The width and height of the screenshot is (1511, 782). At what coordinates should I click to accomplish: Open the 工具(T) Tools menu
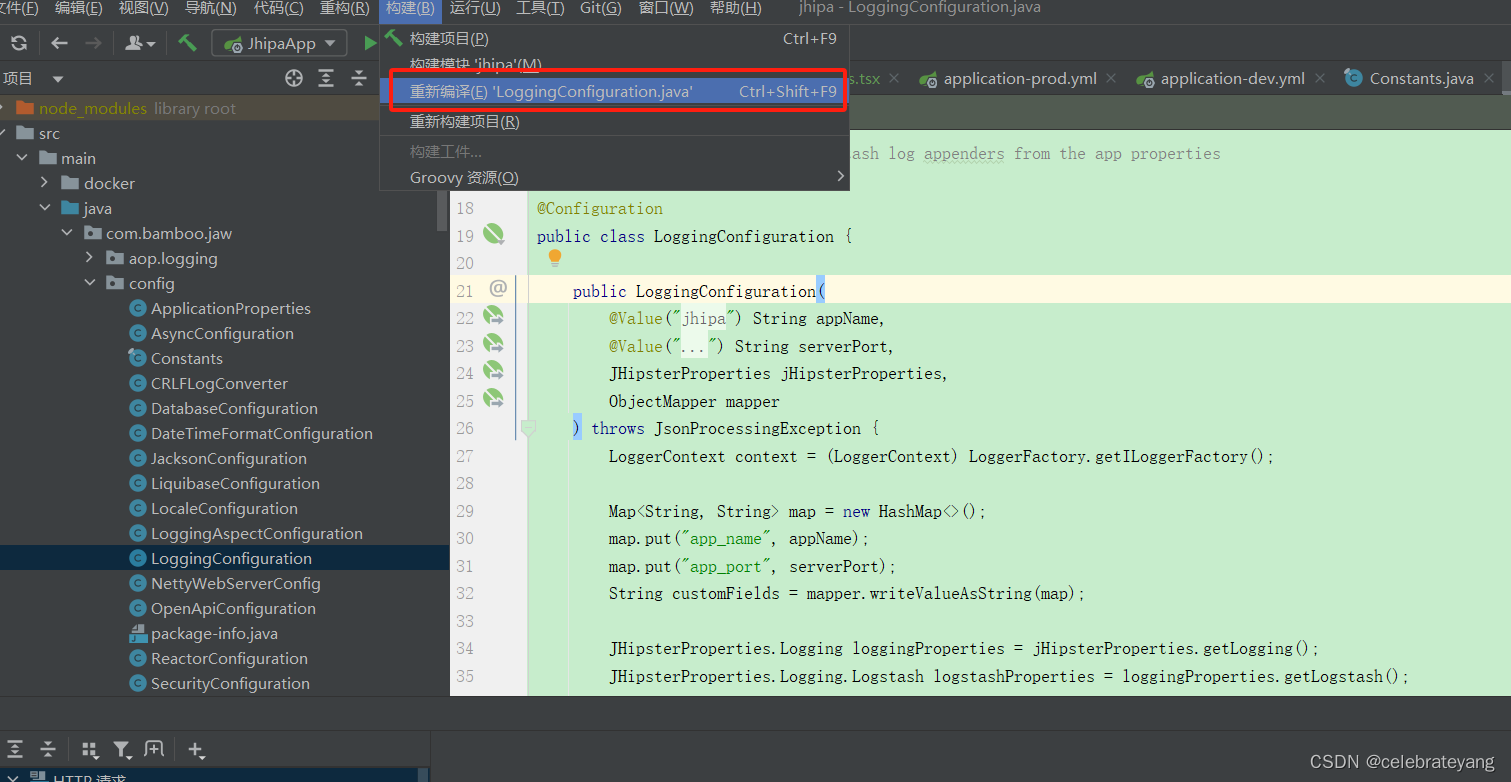(540, 8)
